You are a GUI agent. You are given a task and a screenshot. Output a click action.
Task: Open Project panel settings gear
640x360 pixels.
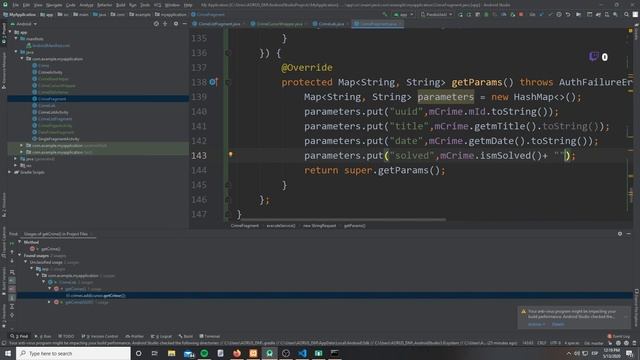[x=176, y=24]
